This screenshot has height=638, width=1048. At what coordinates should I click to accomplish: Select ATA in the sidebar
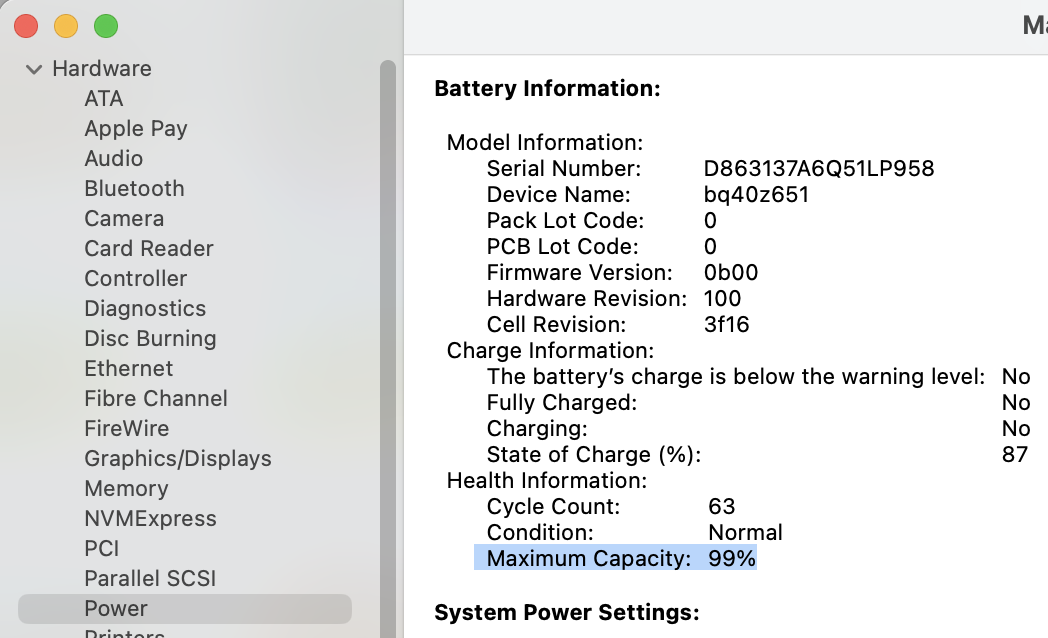tap(104, 99)
